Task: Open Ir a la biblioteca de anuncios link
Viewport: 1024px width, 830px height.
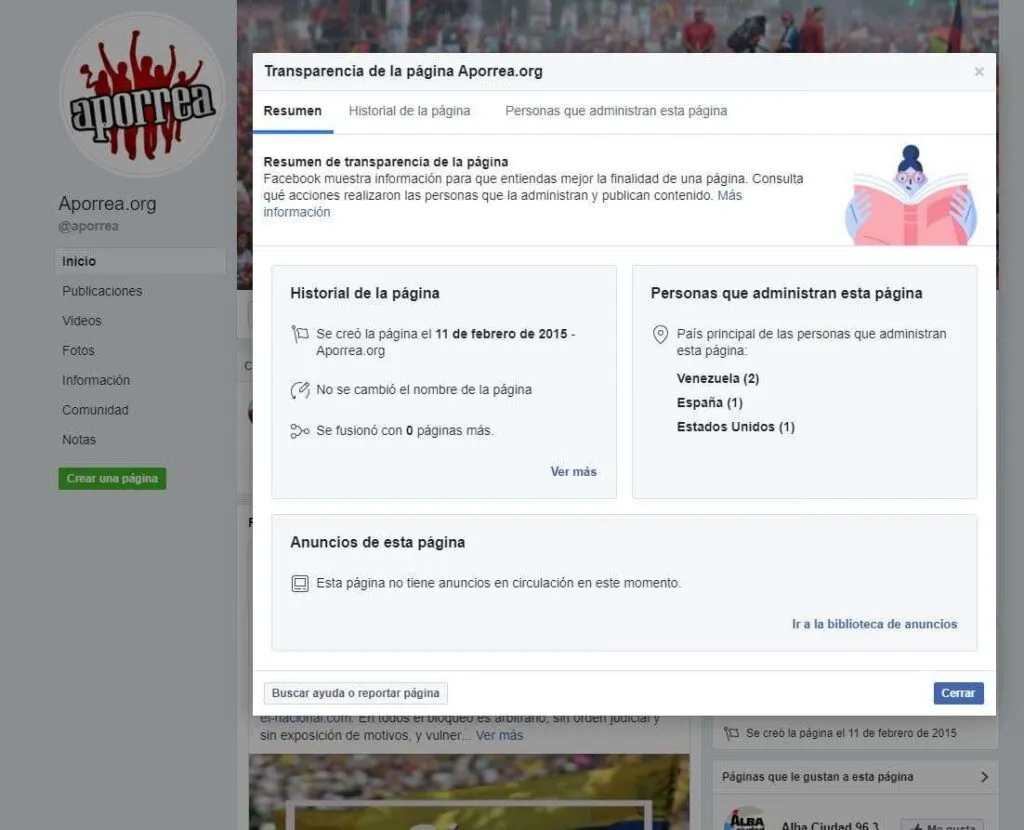Action: (874, 624)
